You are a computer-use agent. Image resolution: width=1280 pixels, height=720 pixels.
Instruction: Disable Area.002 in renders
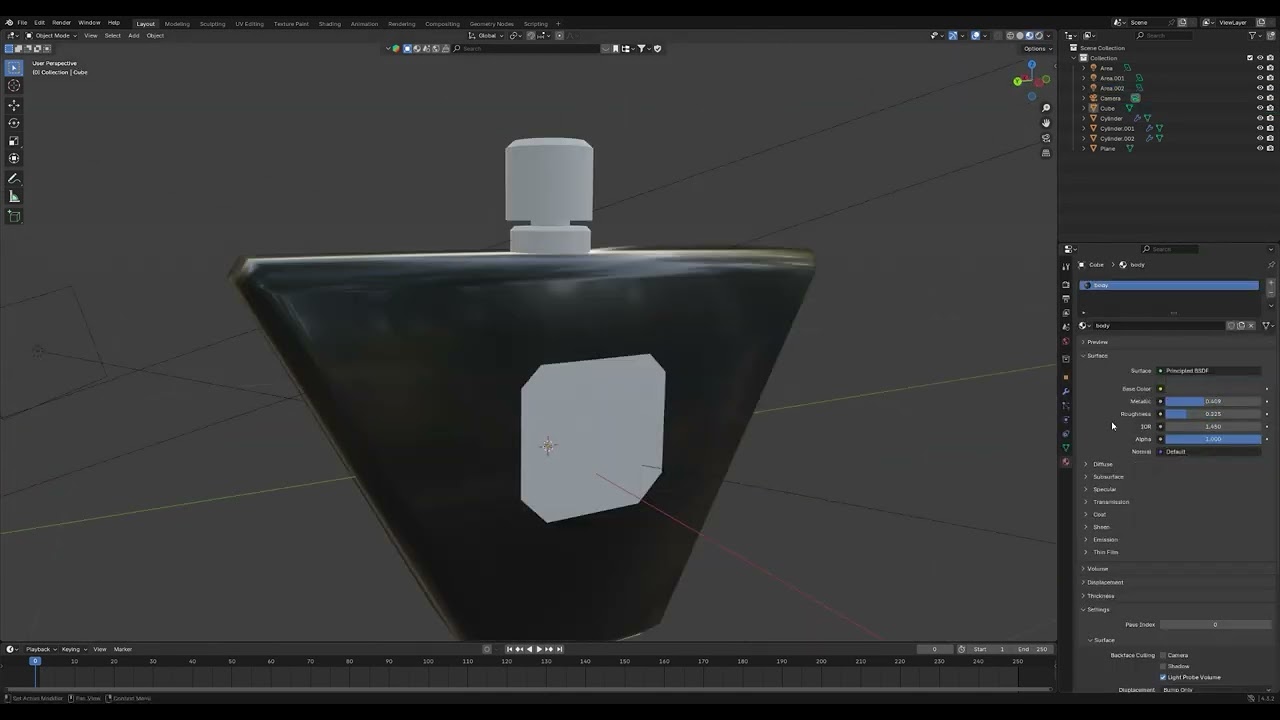[1271, 88]
